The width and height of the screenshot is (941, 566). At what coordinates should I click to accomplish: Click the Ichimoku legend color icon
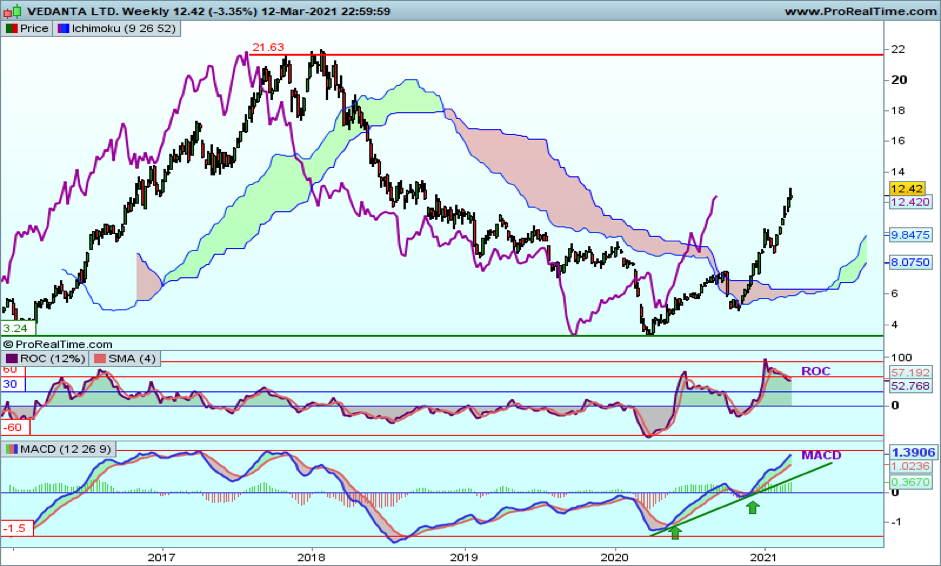63,28
